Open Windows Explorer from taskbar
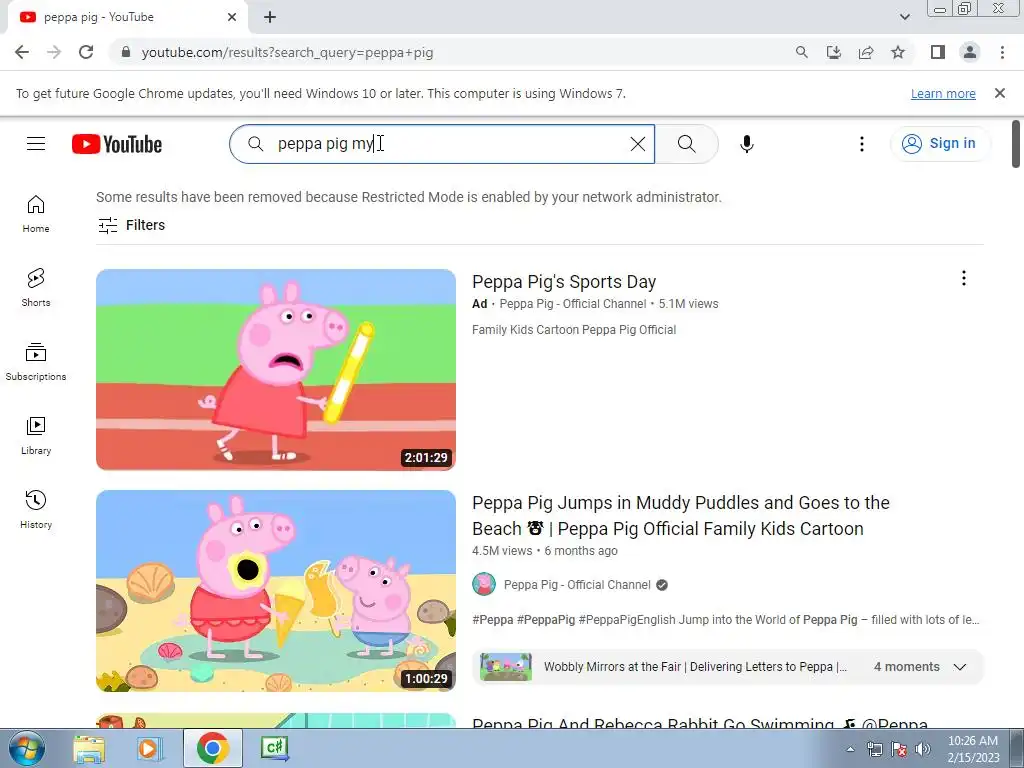Viewport: 1024px width, 768px height. (x=89, y=748)
